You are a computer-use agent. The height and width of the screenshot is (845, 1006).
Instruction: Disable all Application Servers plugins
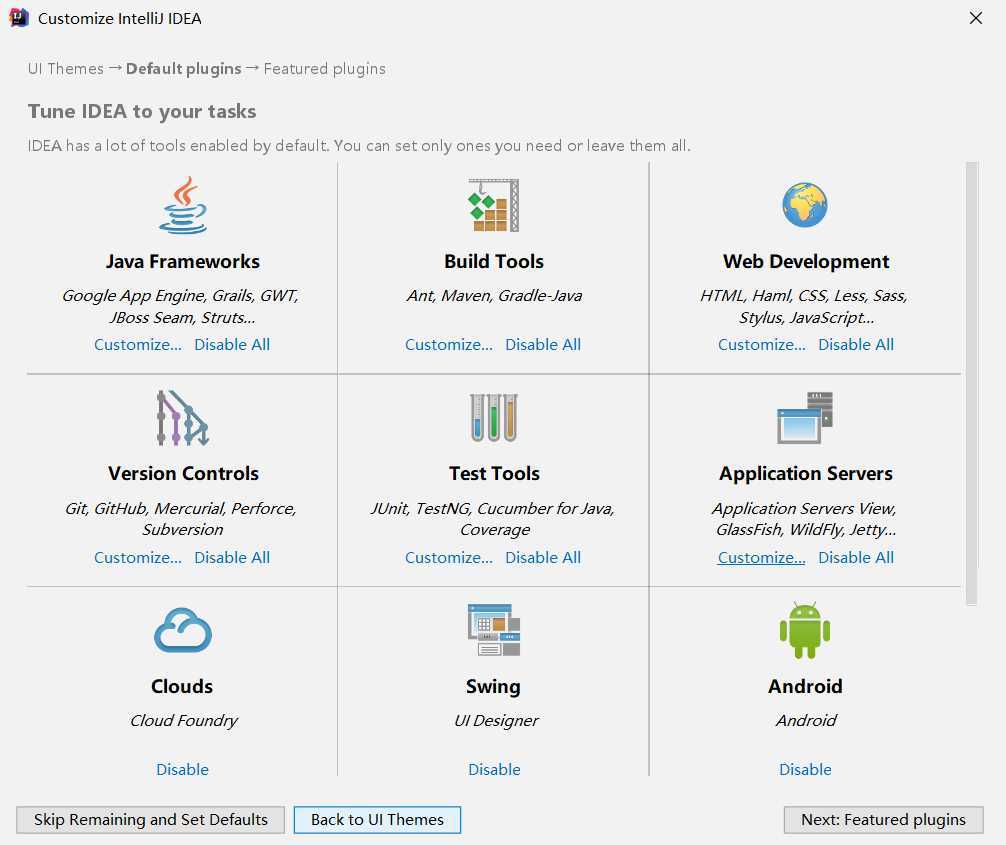pyautogui.click(x=856, y=558)
